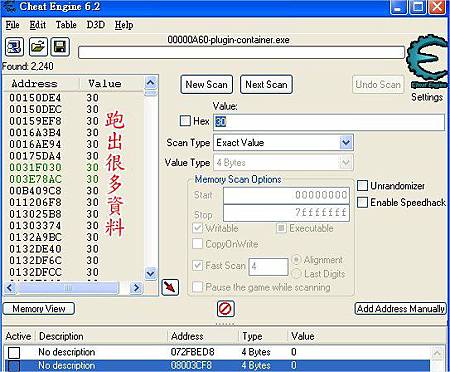Open the process selection computer icon
Viewport: 450px width, 372px height.
pos(14,47)
